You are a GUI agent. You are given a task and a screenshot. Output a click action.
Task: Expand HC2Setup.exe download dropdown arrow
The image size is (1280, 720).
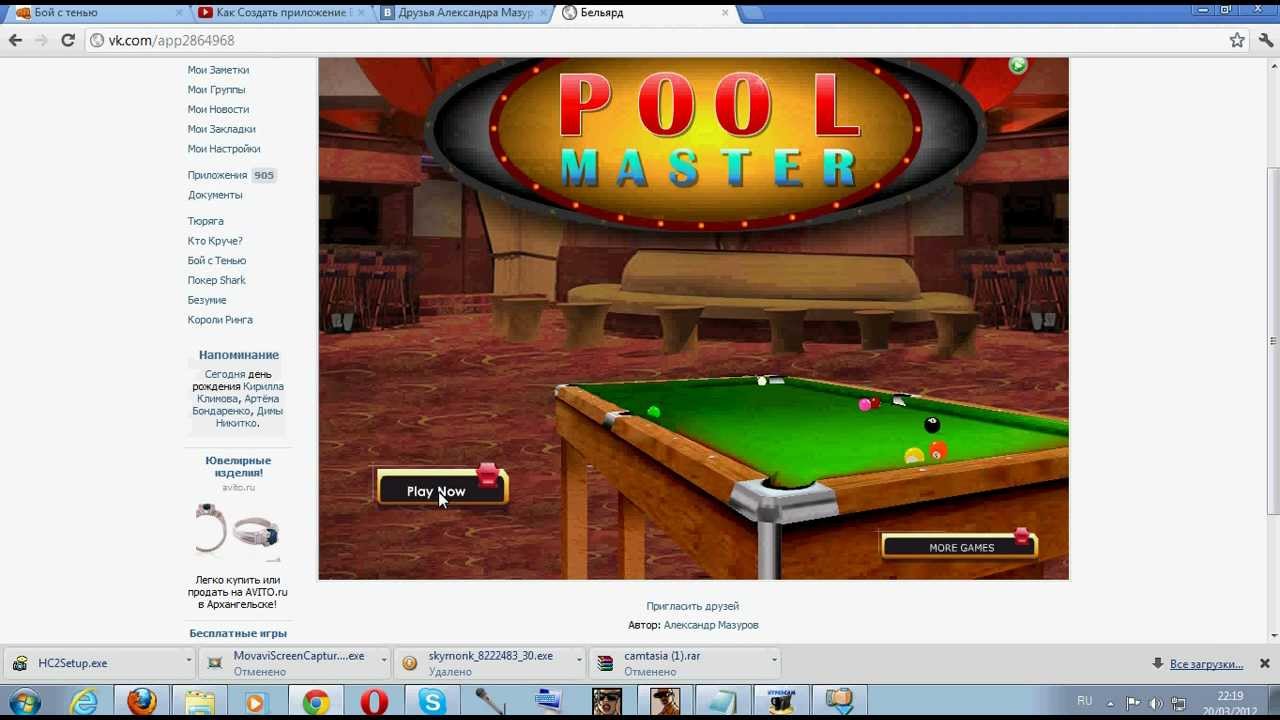(188, 661)
